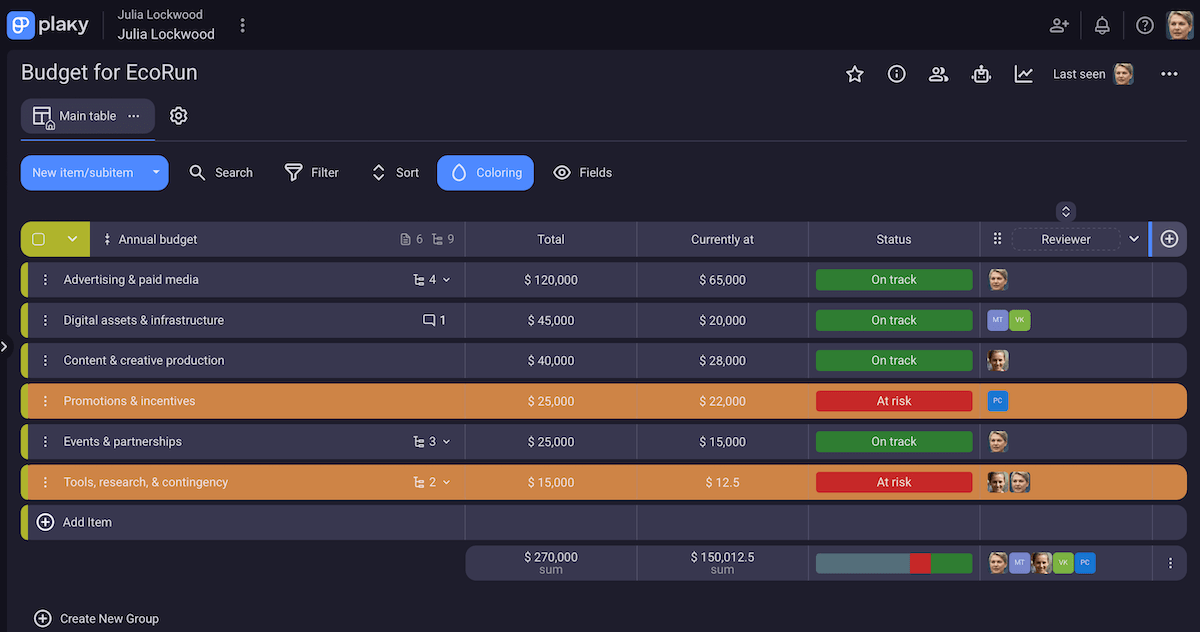Click the automations robot icon
1200x632 pixels.
click(x=981, y=74)
